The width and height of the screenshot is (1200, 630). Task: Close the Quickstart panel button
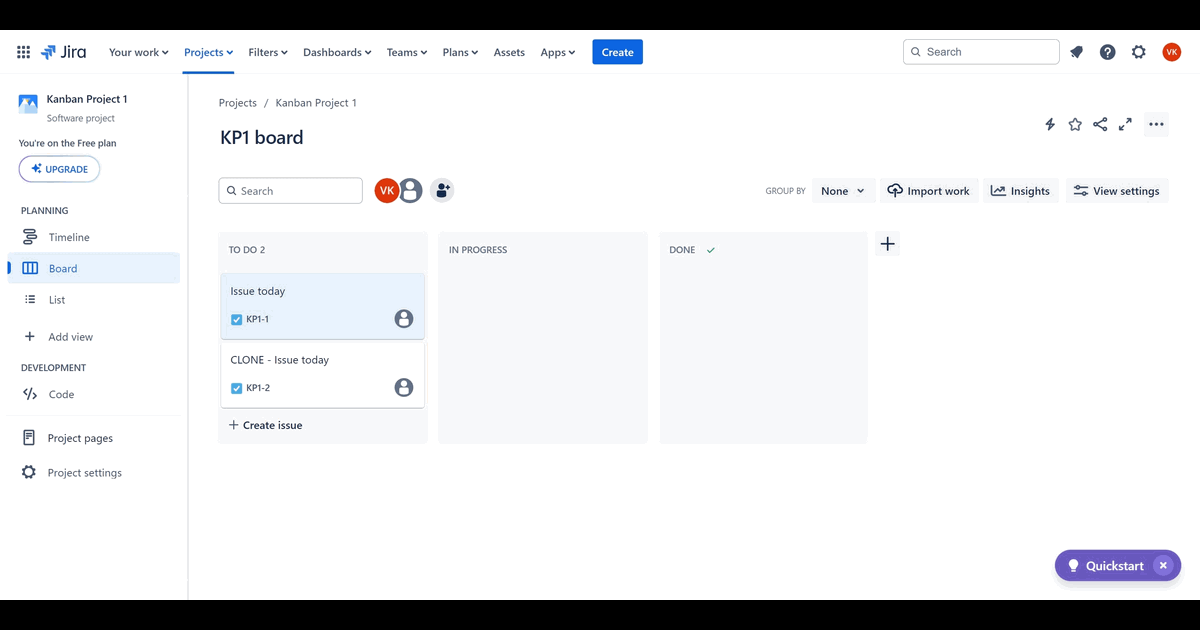1162,565
